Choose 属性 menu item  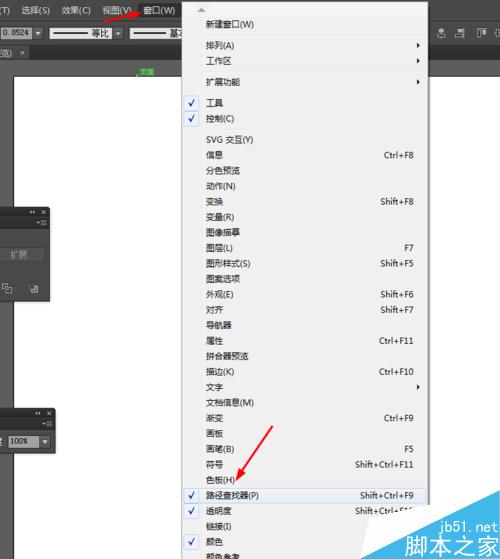[305, 341]
